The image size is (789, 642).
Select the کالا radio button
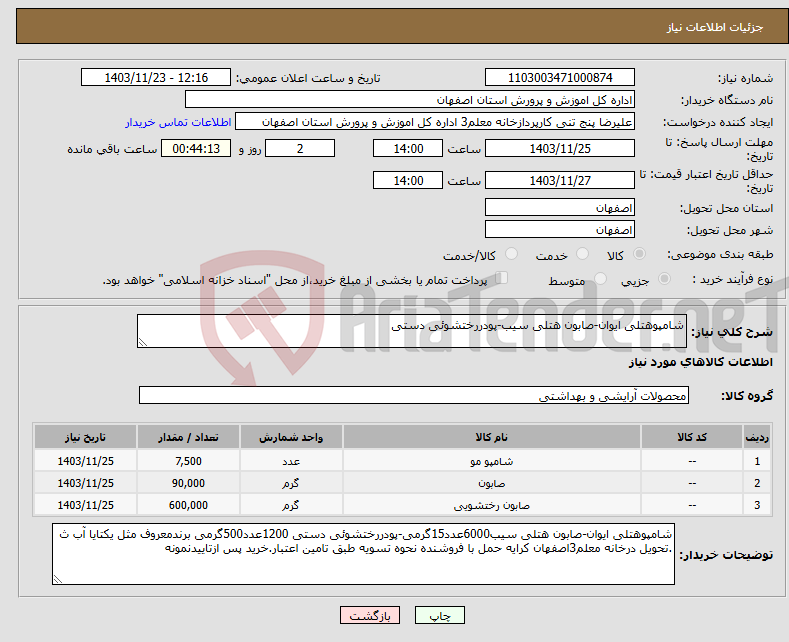(639, 254)
